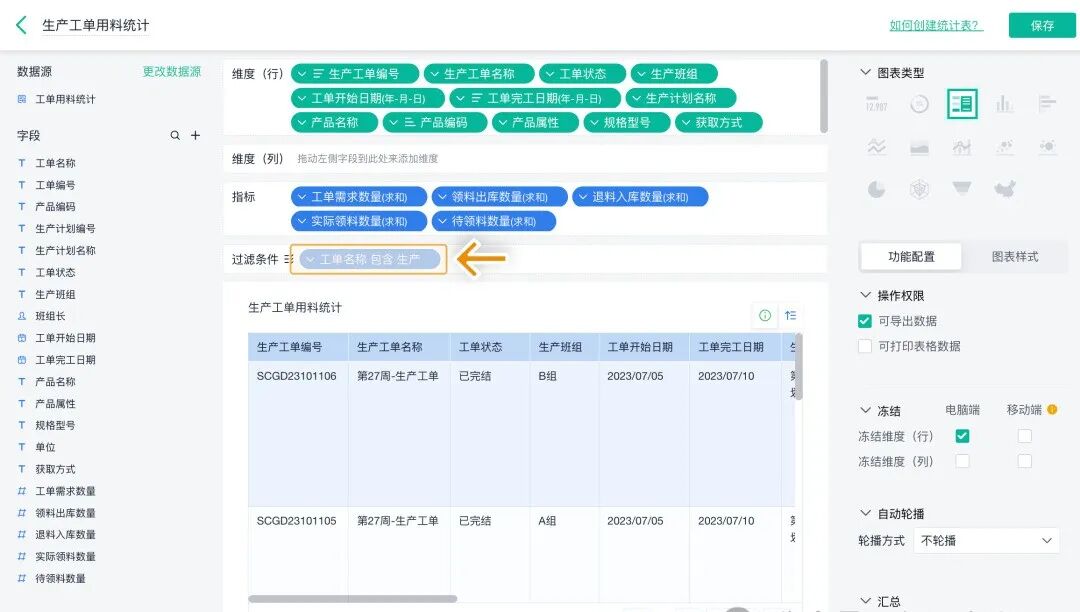
Task: Select the radar chart type
Action: (x=919, y=189)
